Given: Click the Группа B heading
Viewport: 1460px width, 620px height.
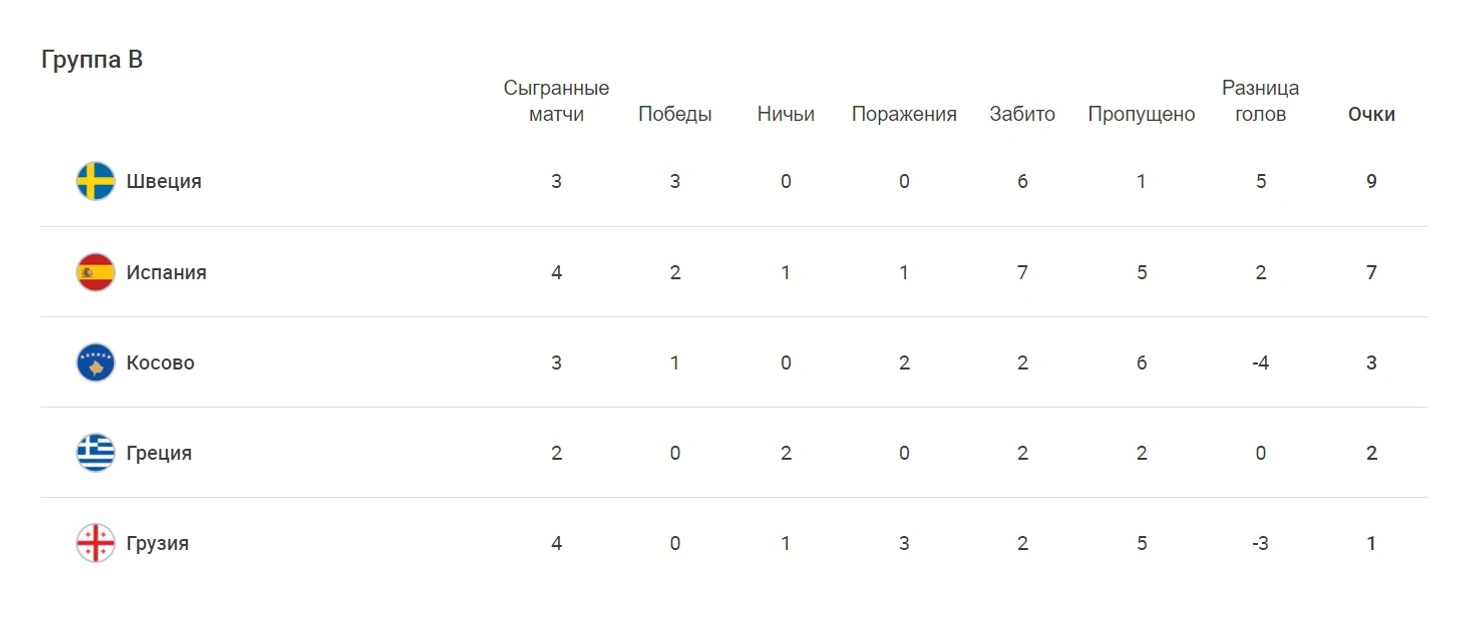Looking at the screenshot, I should pos(92,60).
